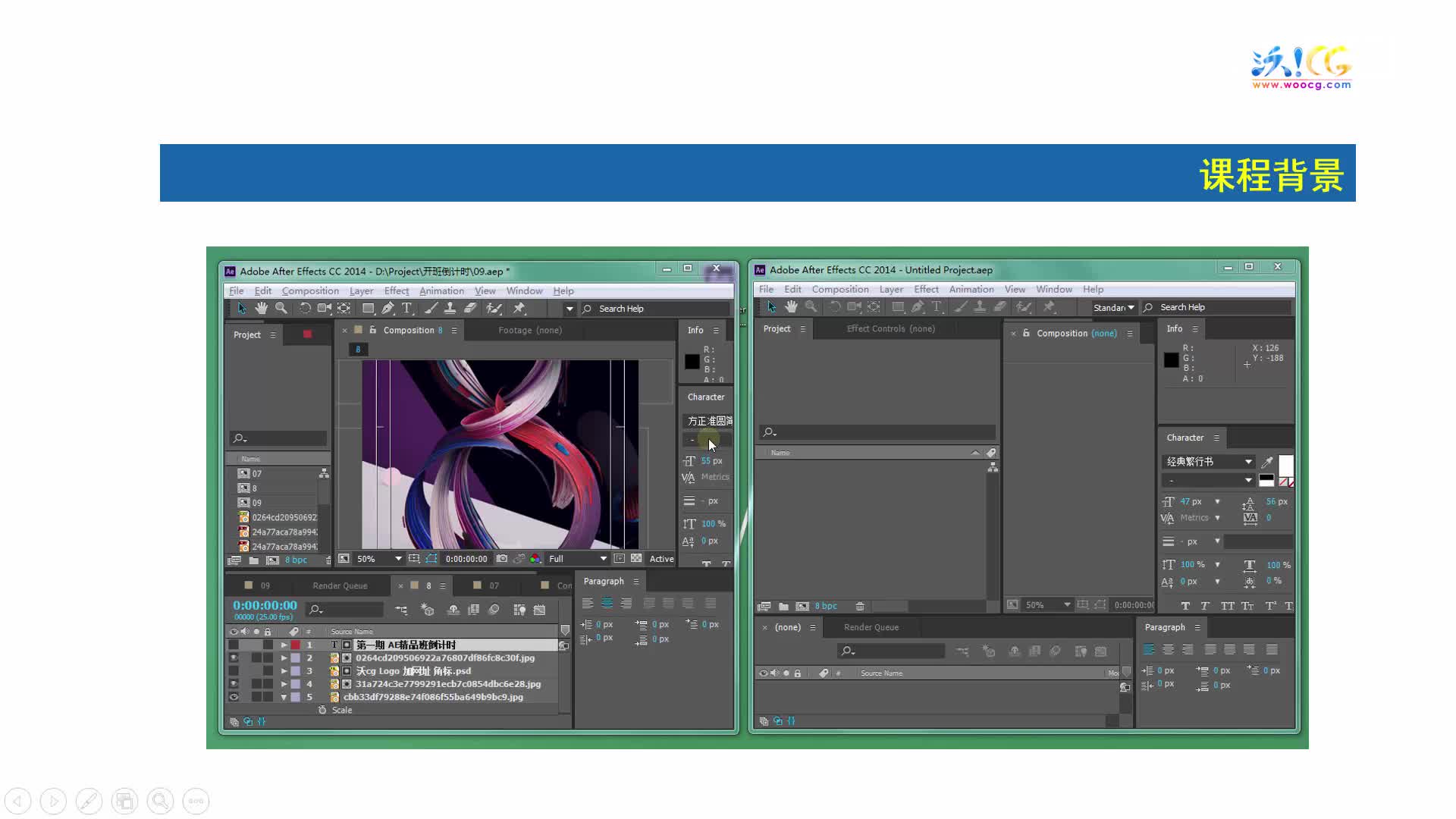Click center-align text icon in left Paragraph panel
Screen dimensions: 1456x819
pos(607,603)
